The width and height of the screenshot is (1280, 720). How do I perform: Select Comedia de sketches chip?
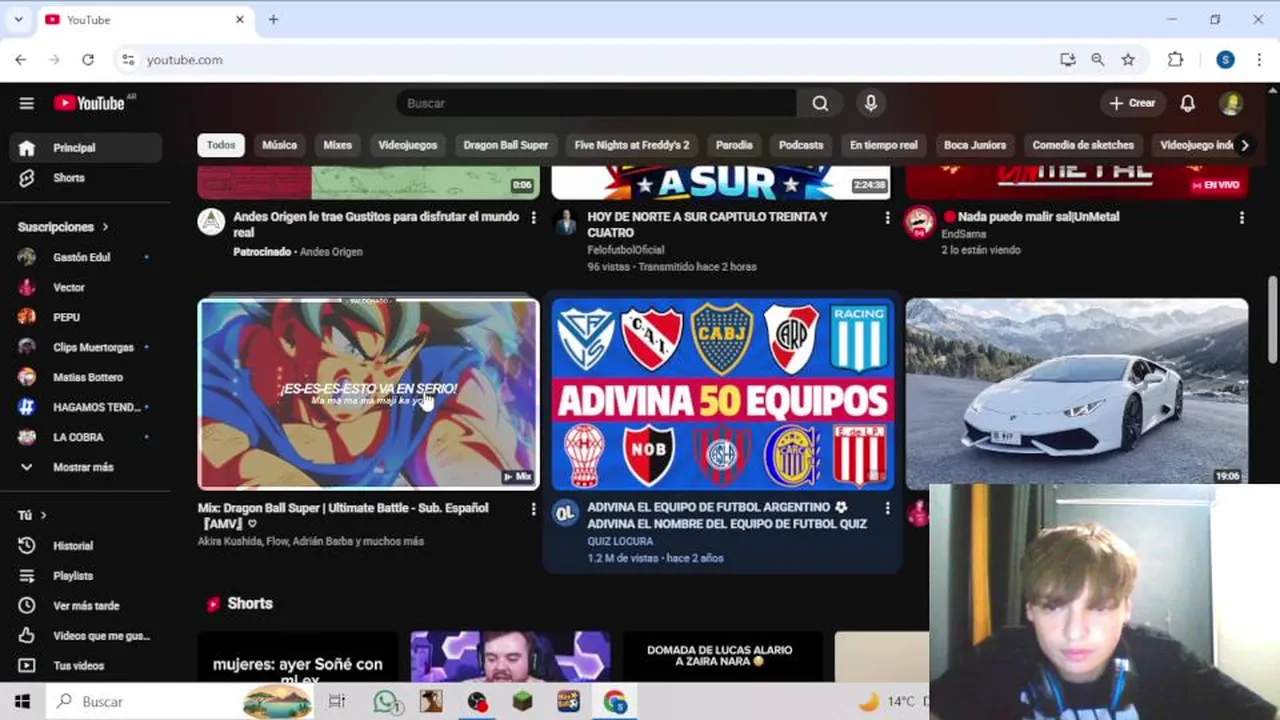point(1083,145)
